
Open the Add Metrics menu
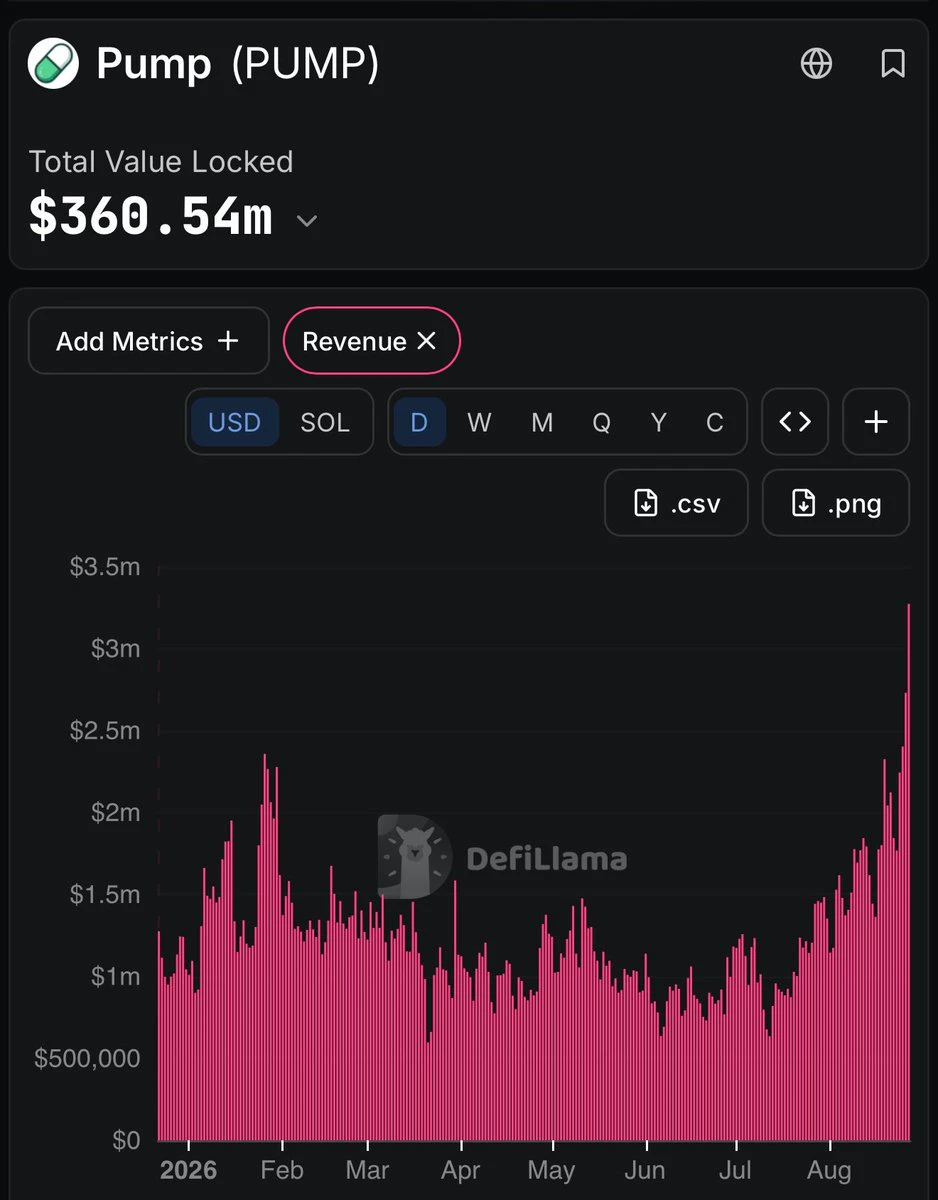(x=148, y=341)
